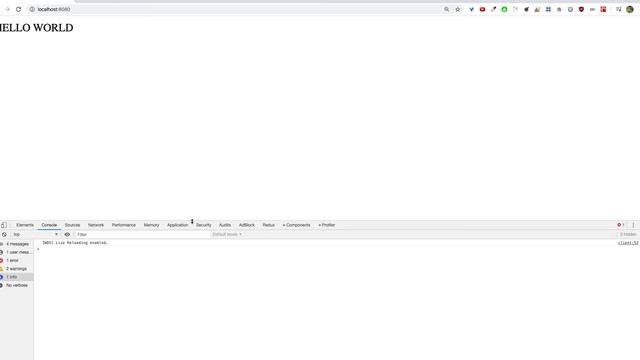Open the Chrome profile avatar
640x360 pixels.
tap(630, 9)
